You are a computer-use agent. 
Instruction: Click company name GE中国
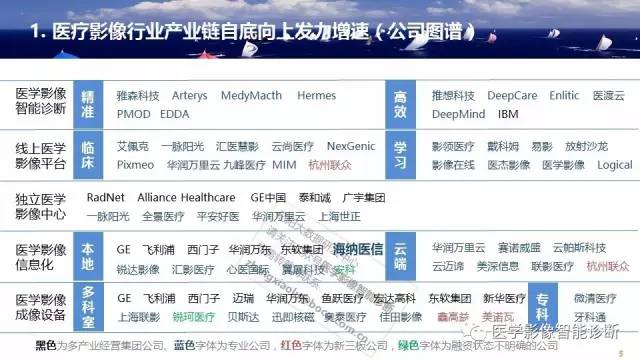click(x=268, y=198)
